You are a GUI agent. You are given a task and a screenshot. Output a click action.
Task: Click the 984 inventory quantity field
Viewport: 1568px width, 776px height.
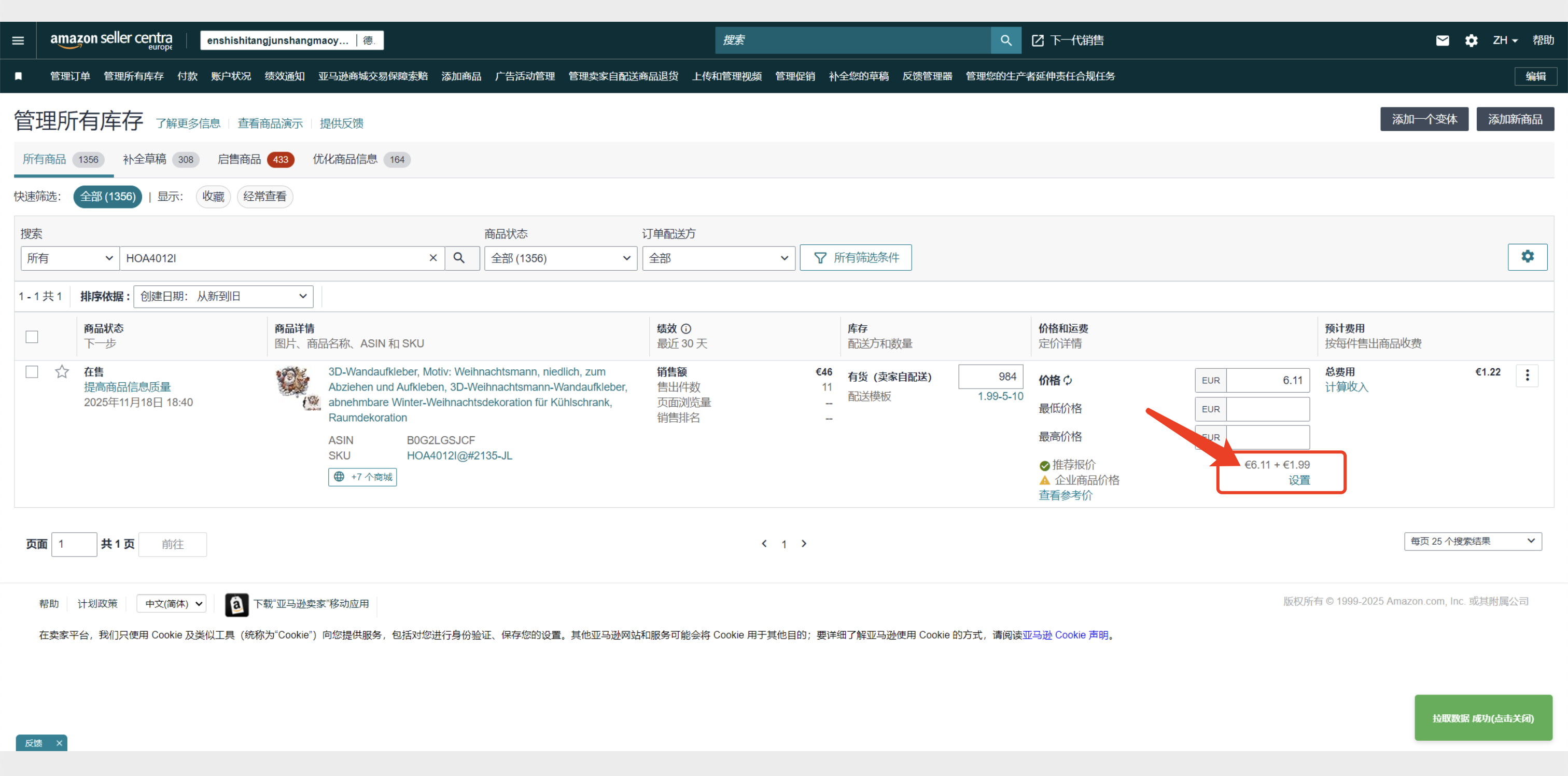[x=990, y=377]
